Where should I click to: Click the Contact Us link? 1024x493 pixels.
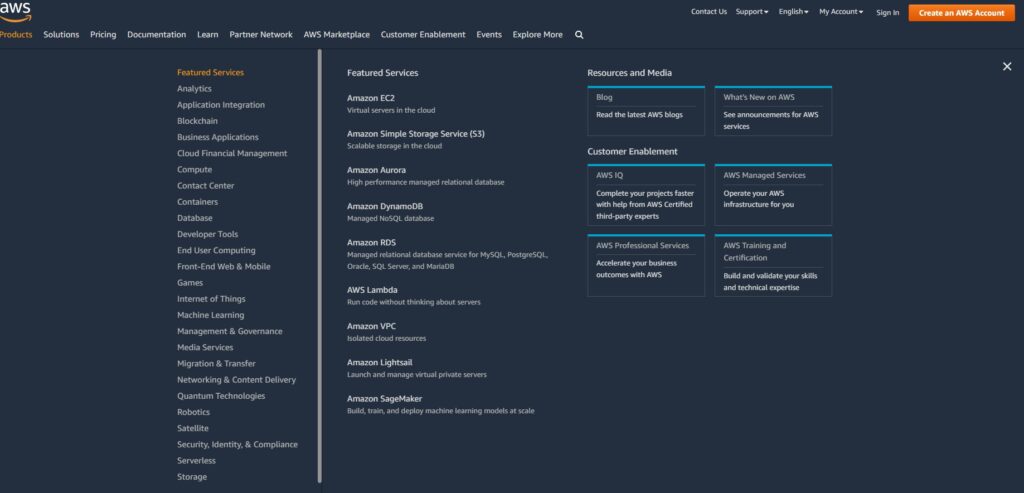tap(709, 12)
